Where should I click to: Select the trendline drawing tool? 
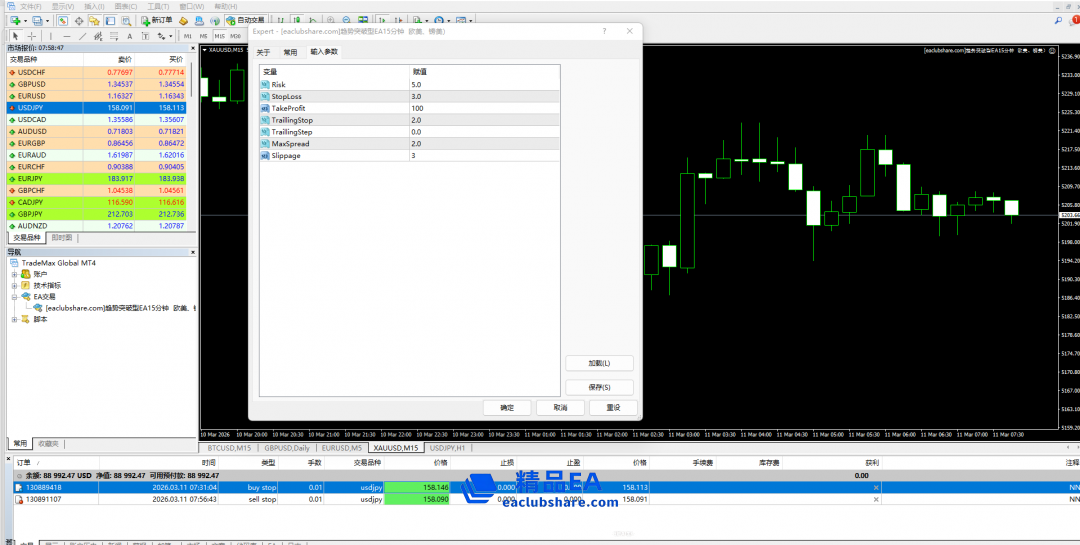(x=83, y=36)
